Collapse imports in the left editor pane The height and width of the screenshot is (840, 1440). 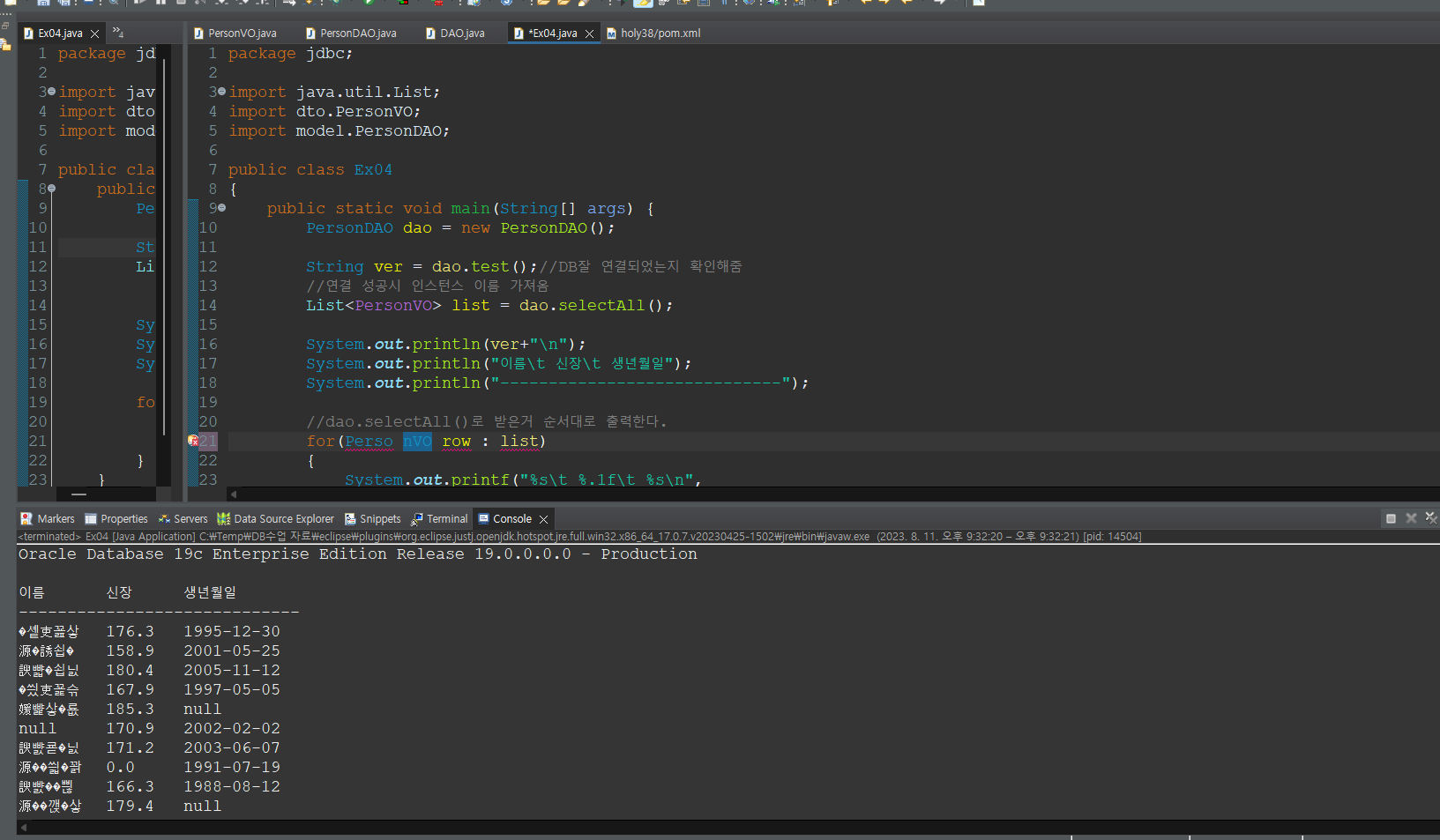click(x=51, y=92)
